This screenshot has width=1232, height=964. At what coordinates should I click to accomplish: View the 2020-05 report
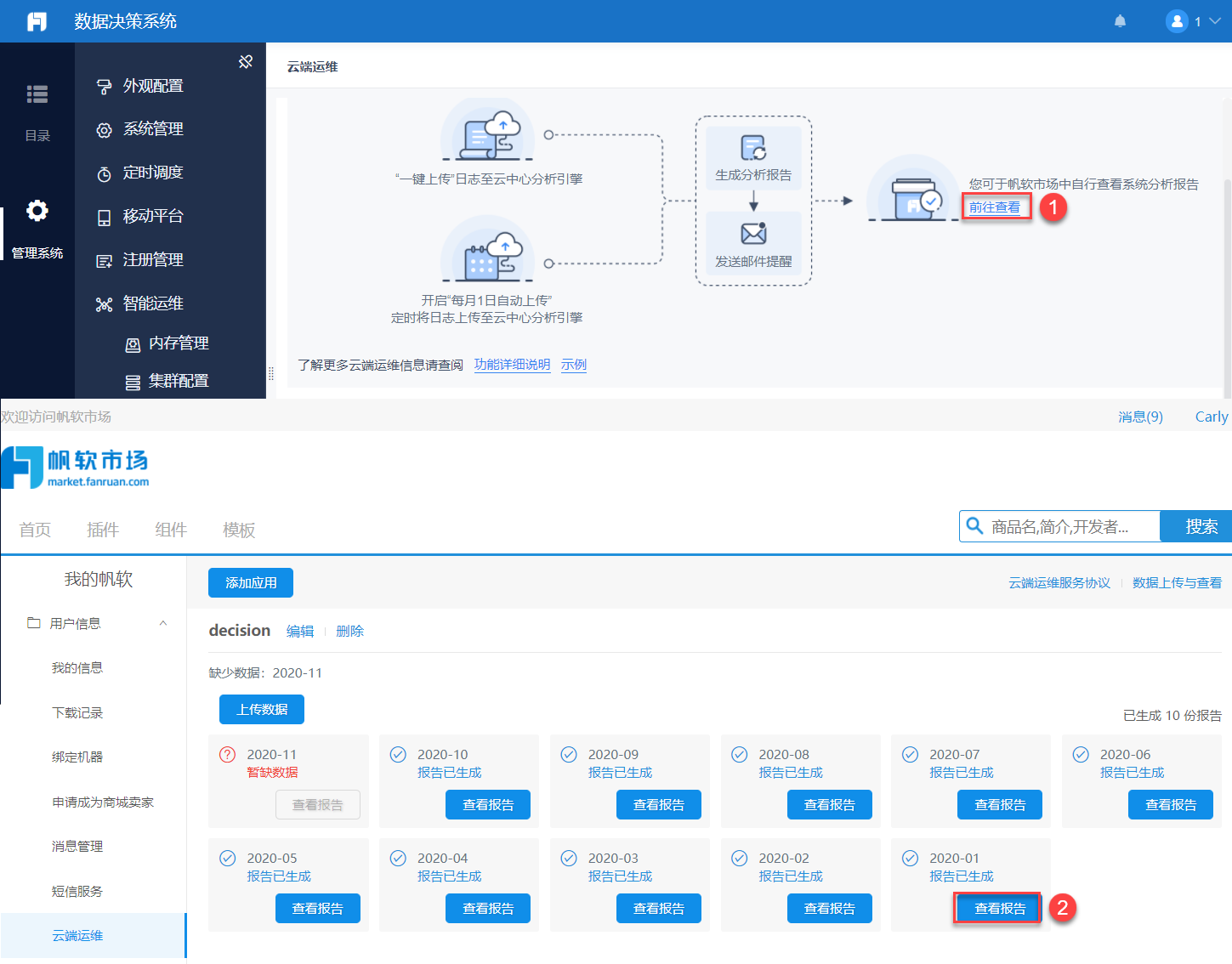coord(318,909)
